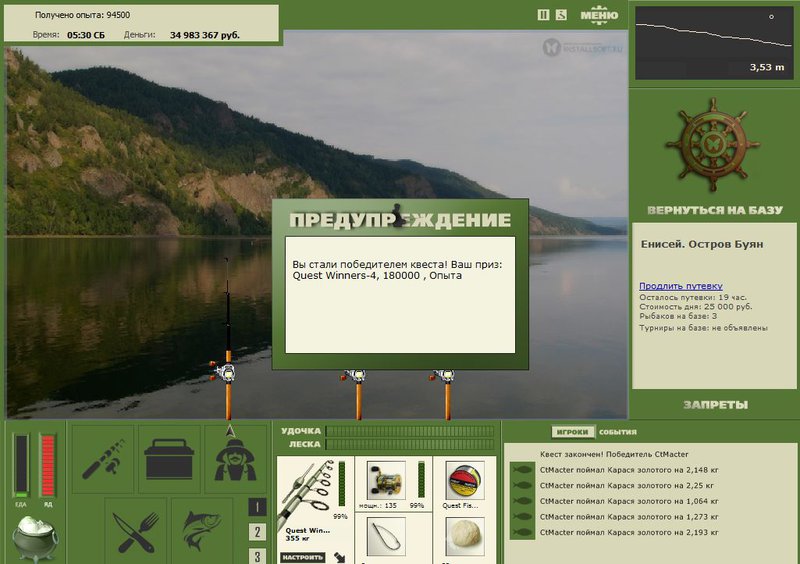Open the tackle box inventory
800x564 pixels.
point(169,459)
